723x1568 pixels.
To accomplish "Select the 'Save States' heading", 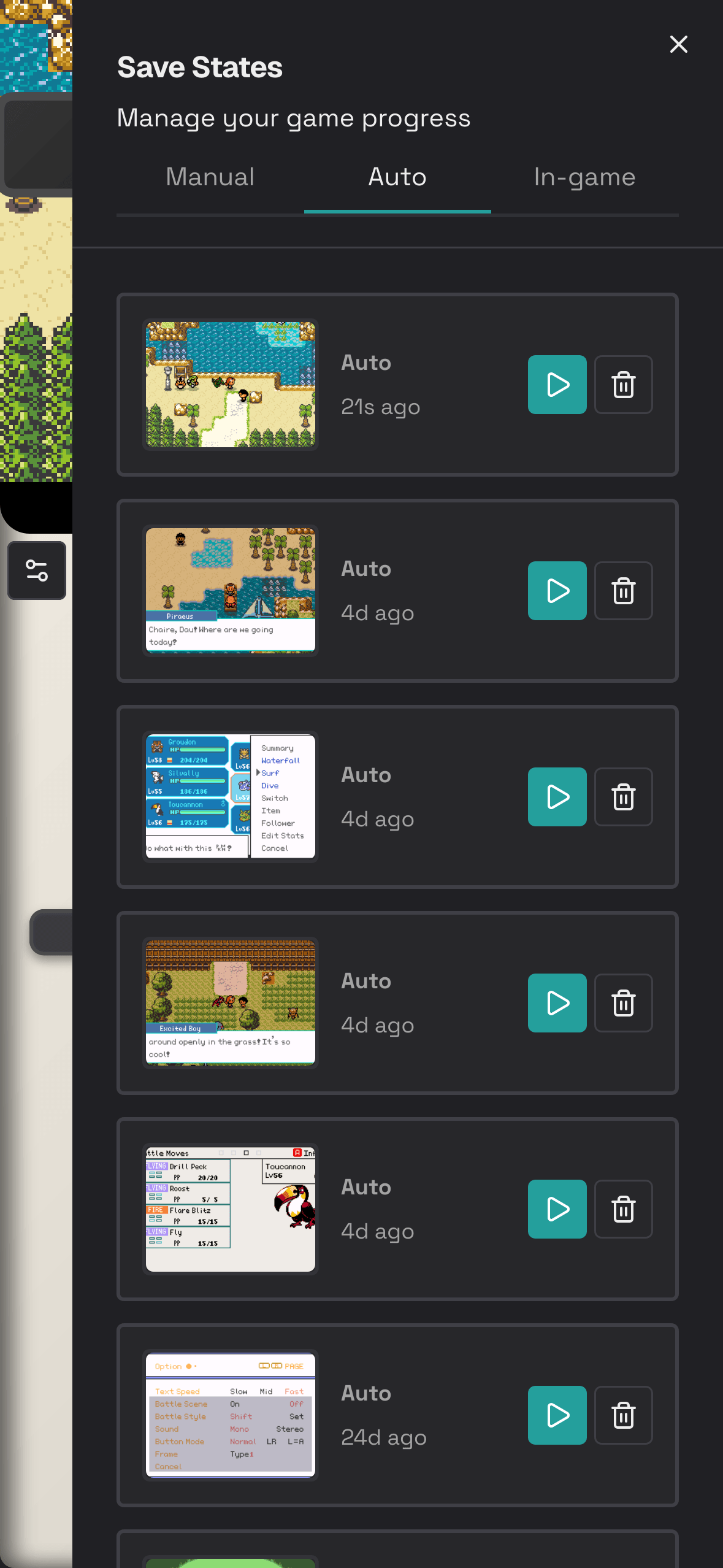I will point(200,67).
